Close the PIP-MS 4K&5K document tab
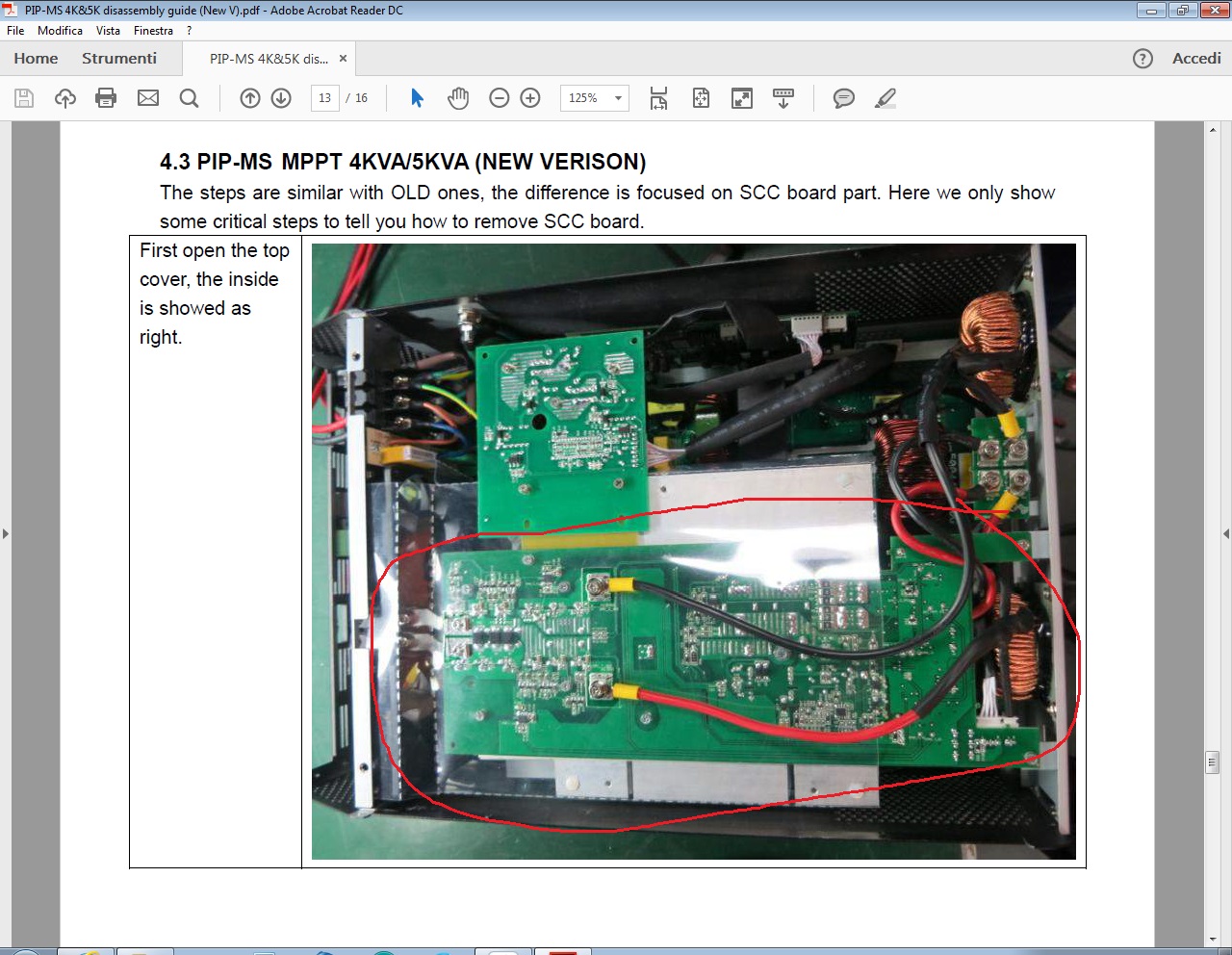 click(x=343, y=59)
